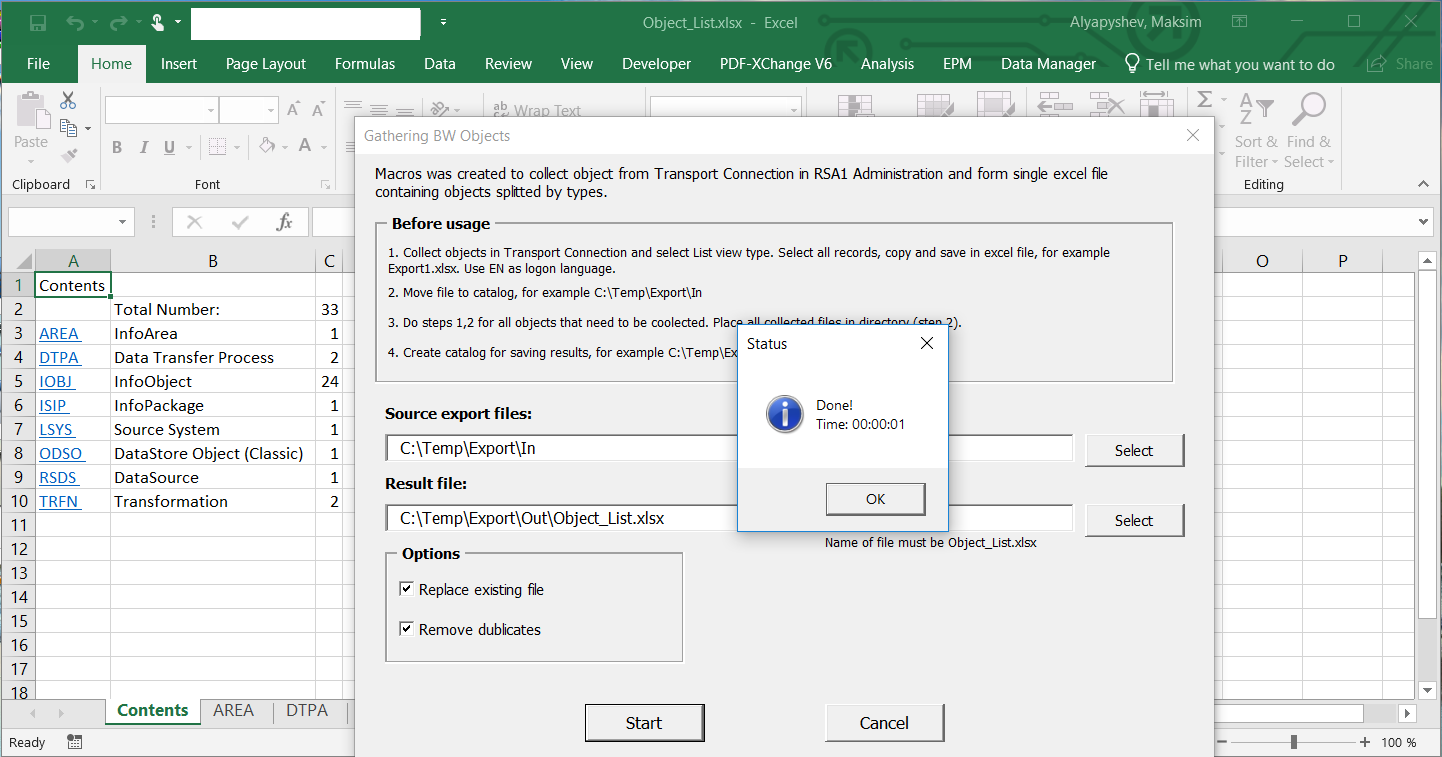Click the Bold formatting button
This screenshot has height=757, width=1442.
point(117,147)
